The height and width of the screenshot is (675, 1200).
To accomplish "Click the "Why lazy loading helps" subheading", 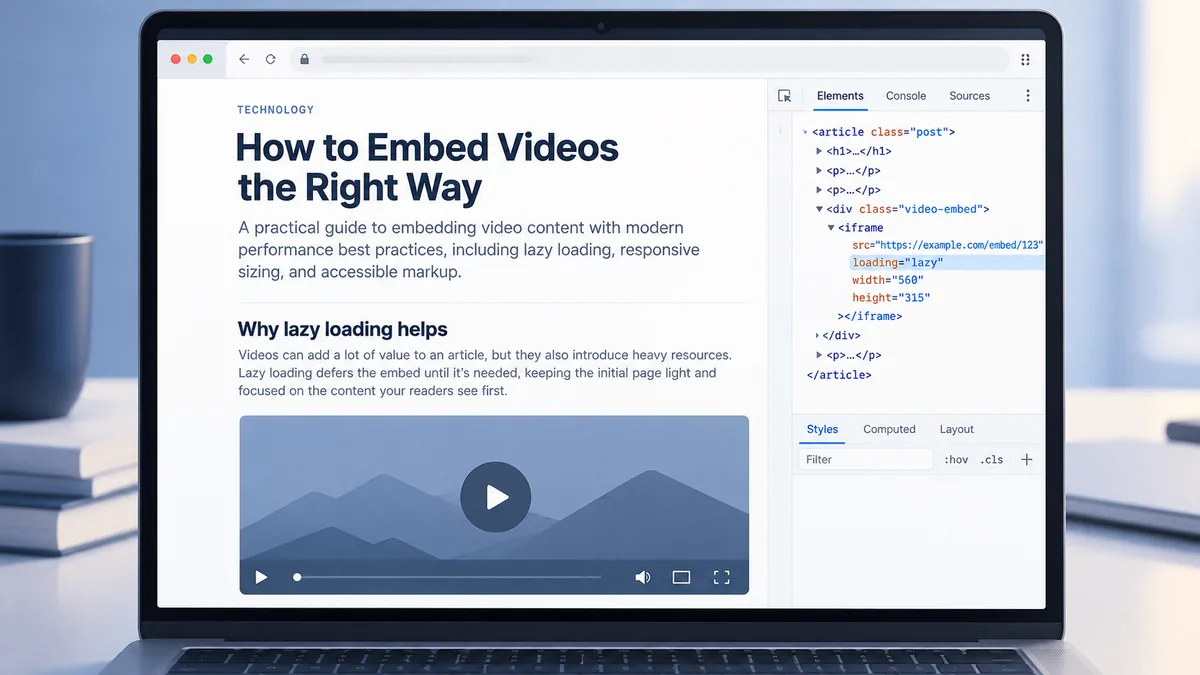I will [343, 329].
